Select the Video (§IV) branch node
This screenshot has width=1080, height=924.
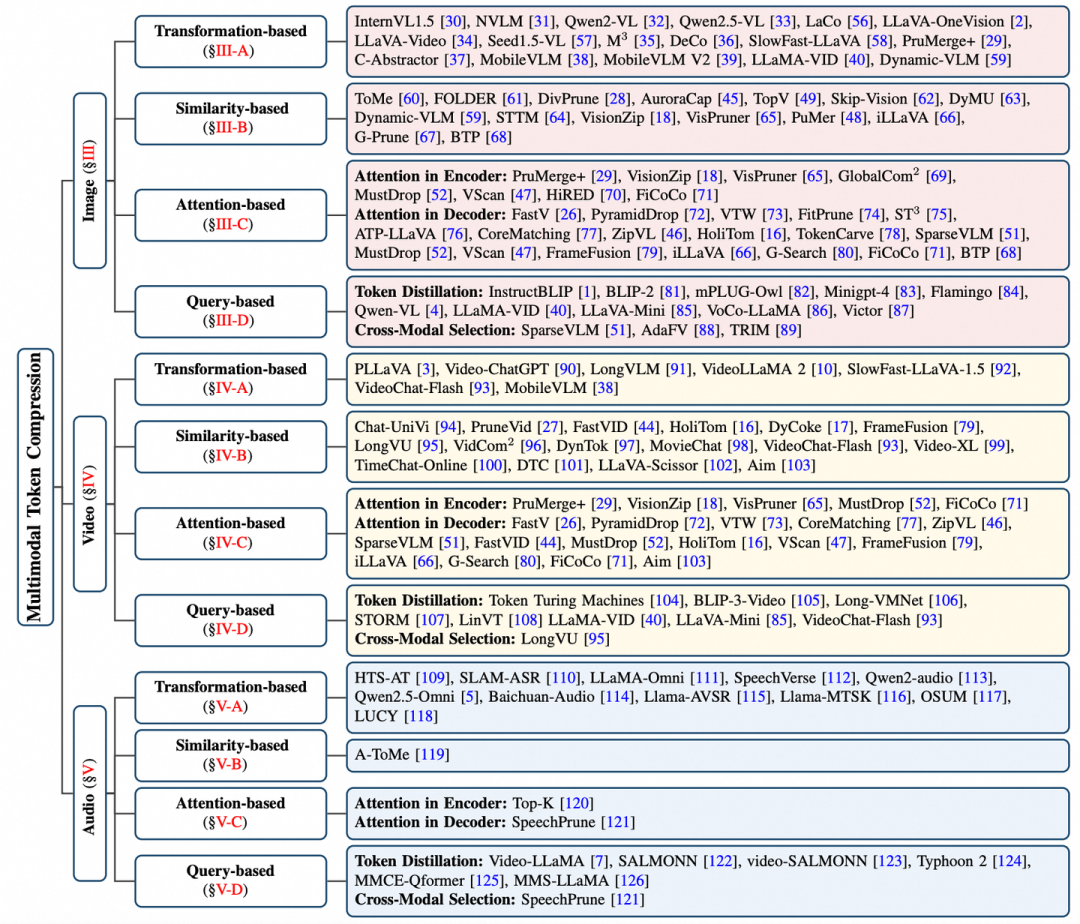90,504
